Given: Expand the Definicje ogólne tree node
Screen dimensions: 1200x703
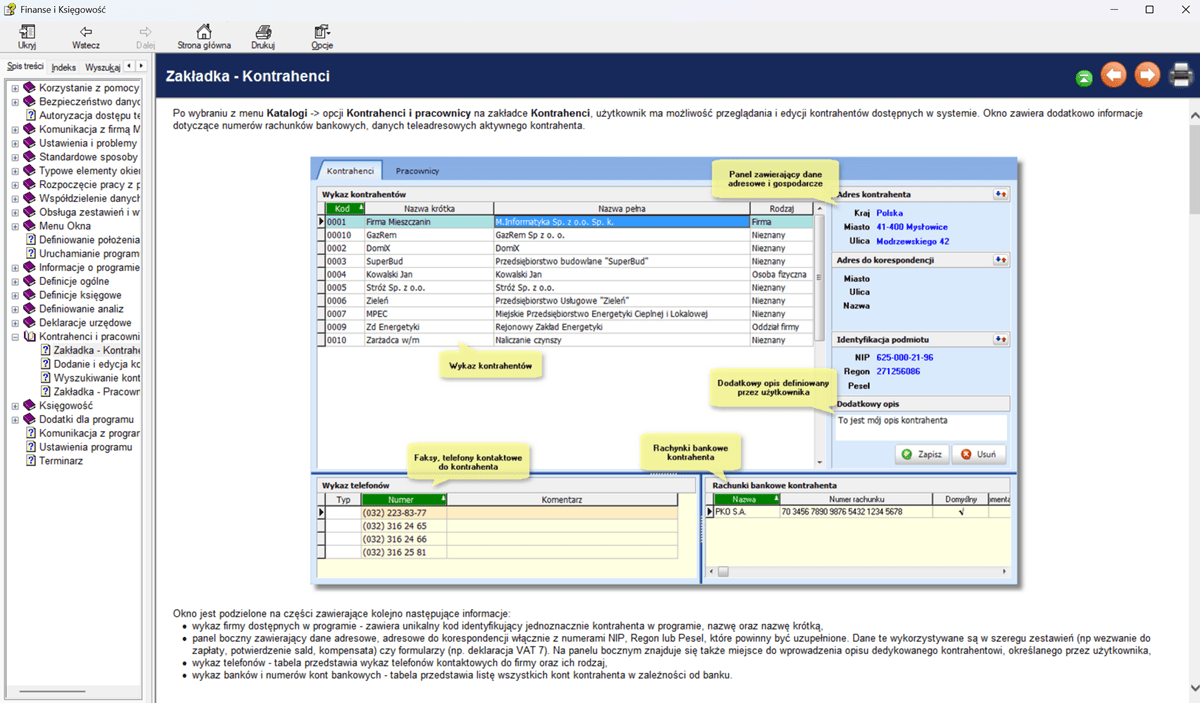Looking at the screenshot, I should [15, 282].
